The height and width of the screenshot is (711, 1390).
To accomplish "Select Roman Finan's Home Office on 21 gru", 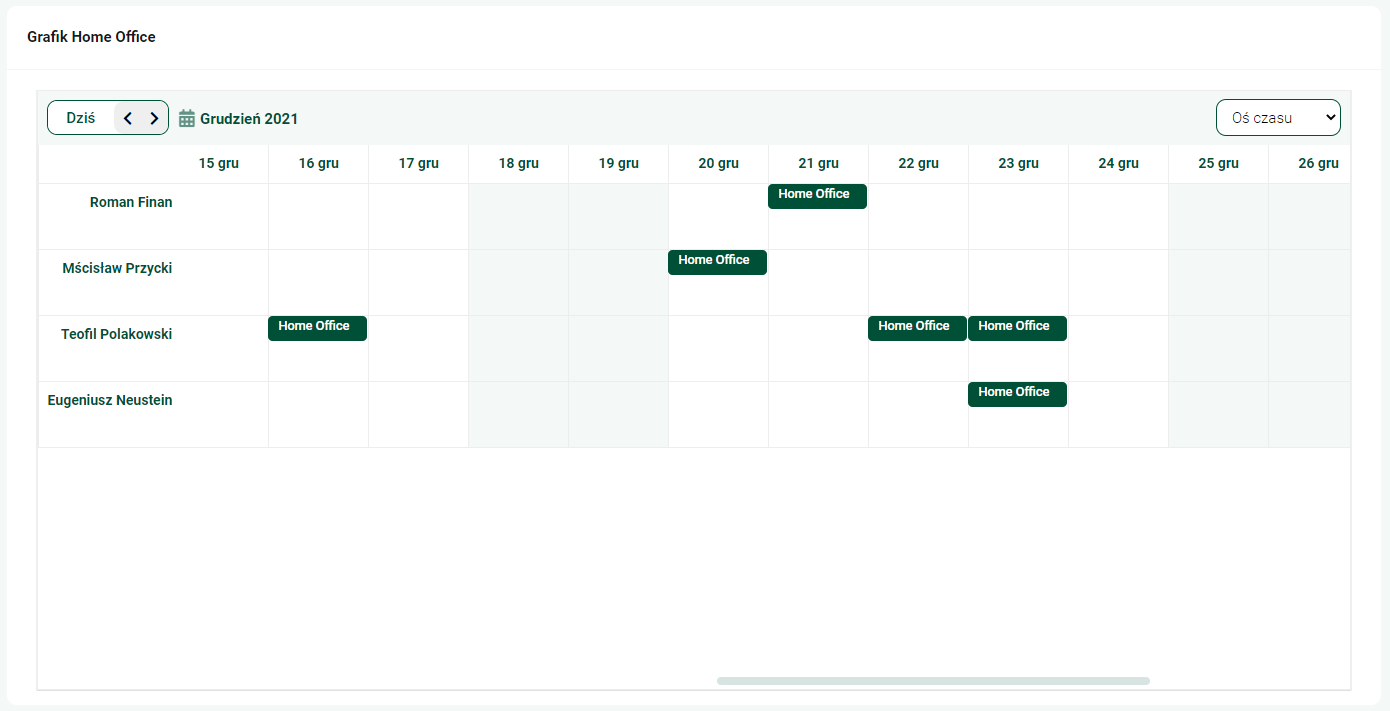I will (817, 196).
